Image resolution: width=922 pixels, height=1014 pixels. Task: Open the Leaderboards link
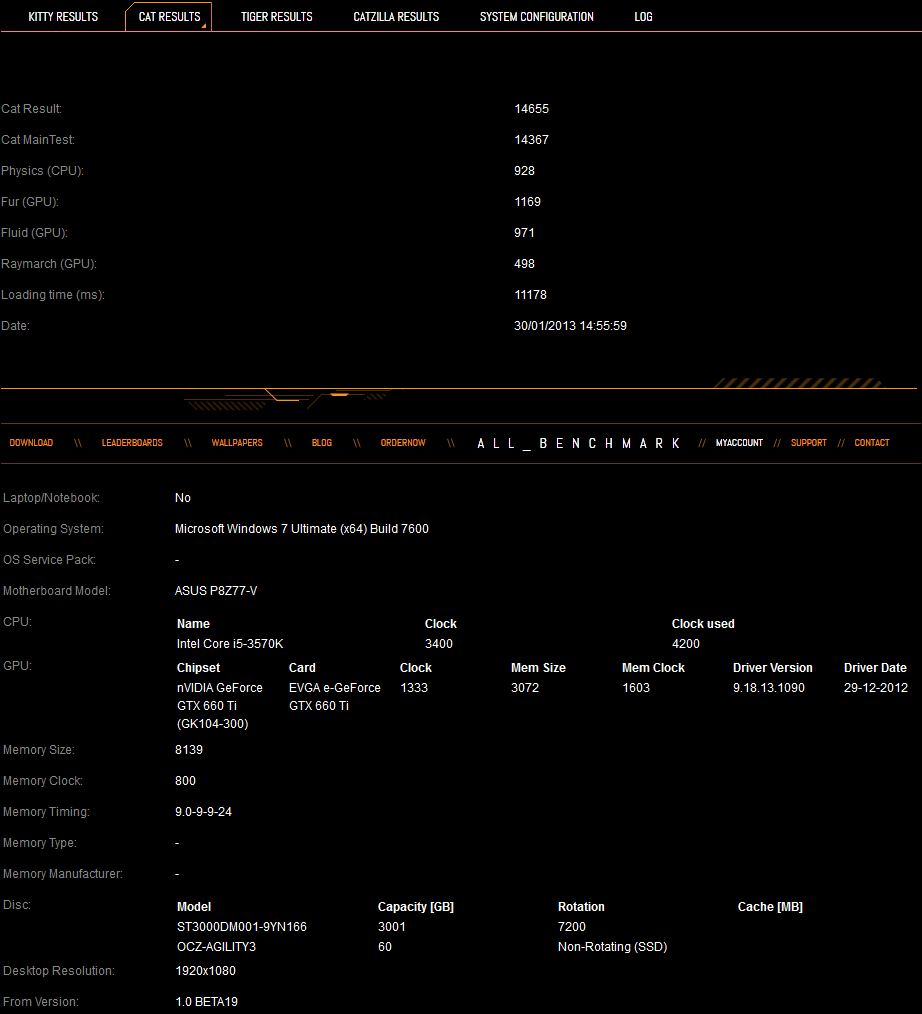tap(132, 443)
